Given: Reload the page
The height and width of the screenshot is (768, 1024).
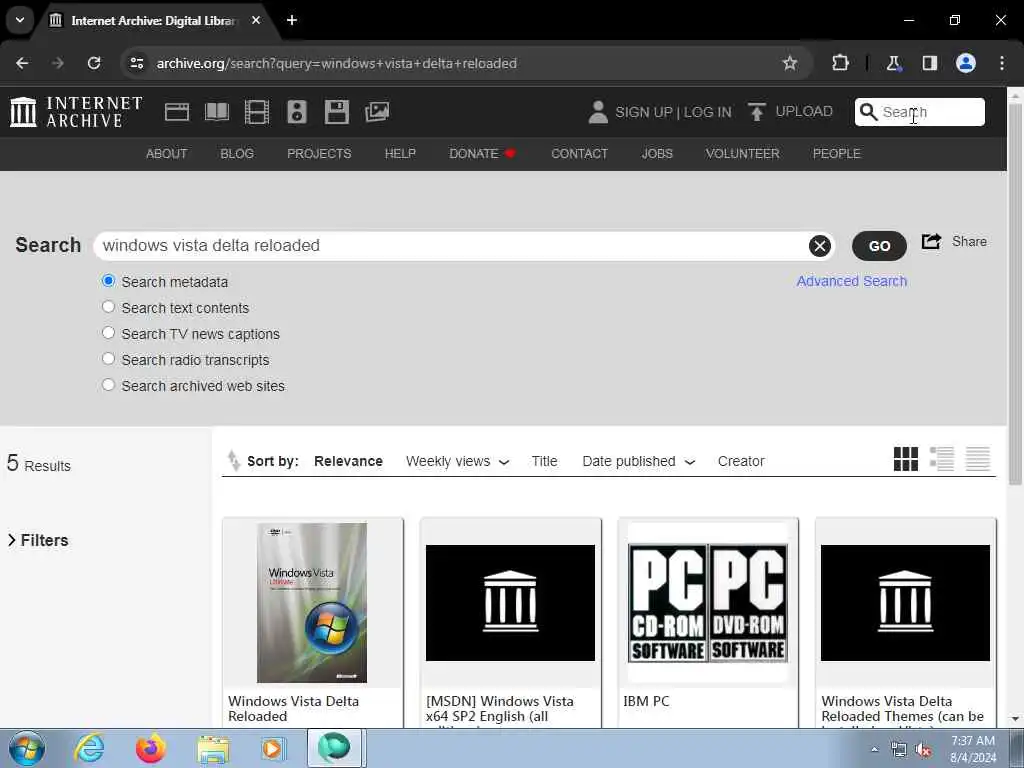Looking at the screenshot, I should point(94,63).
